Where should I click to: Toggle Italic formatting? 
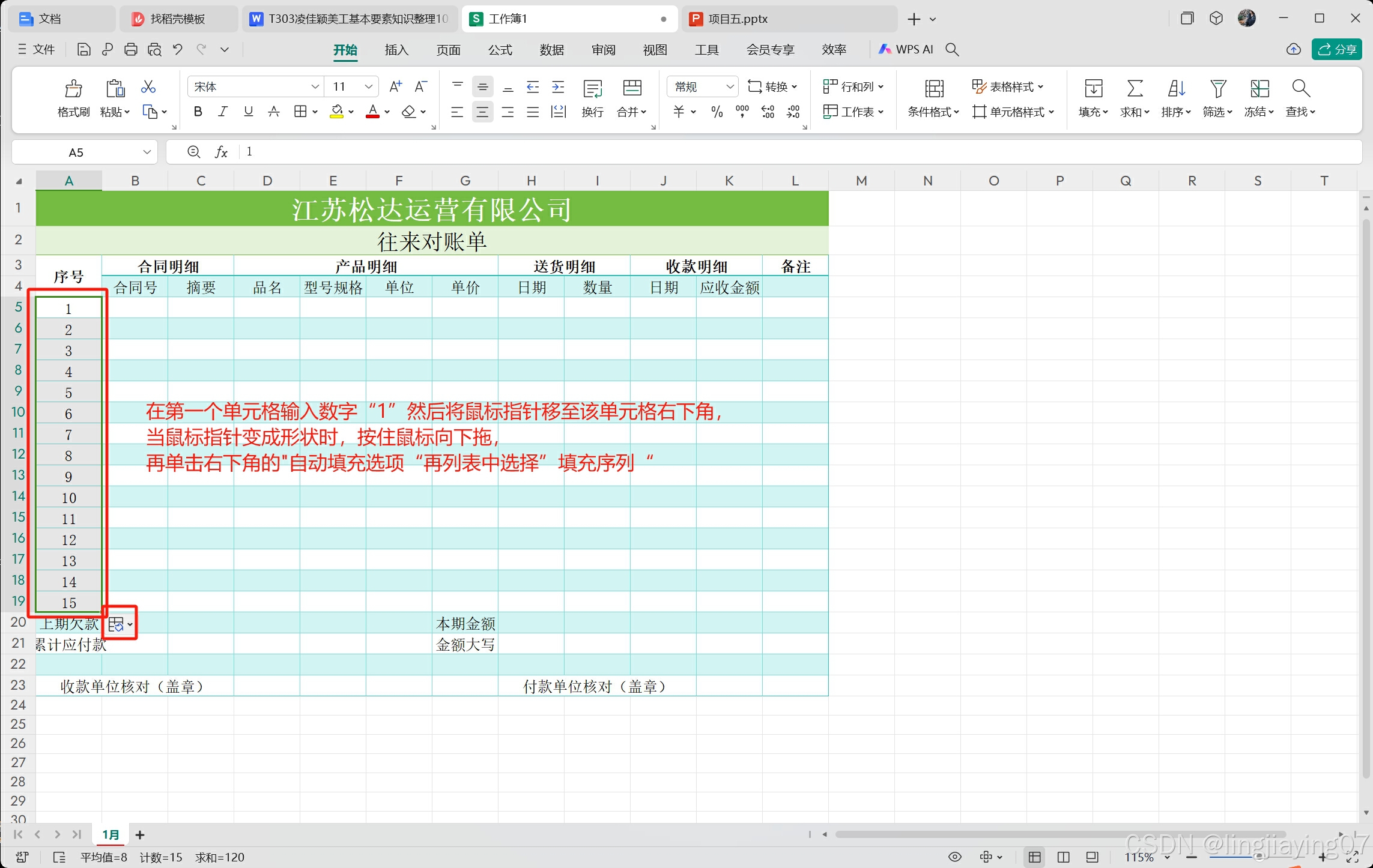pyautogui.click(x=223, y=112)
